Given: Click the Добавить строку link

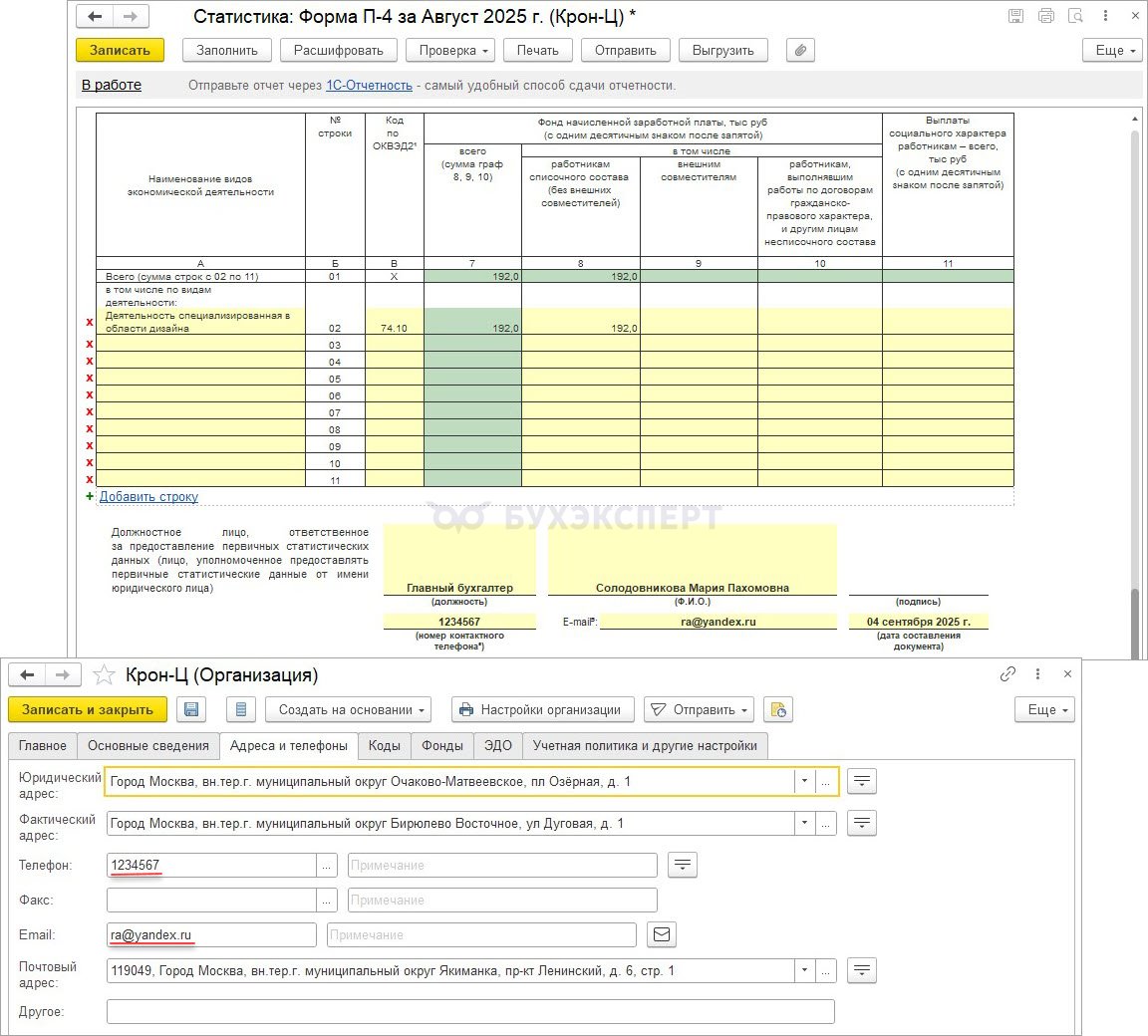Looking at the screenshot, I should click(148, 497).
